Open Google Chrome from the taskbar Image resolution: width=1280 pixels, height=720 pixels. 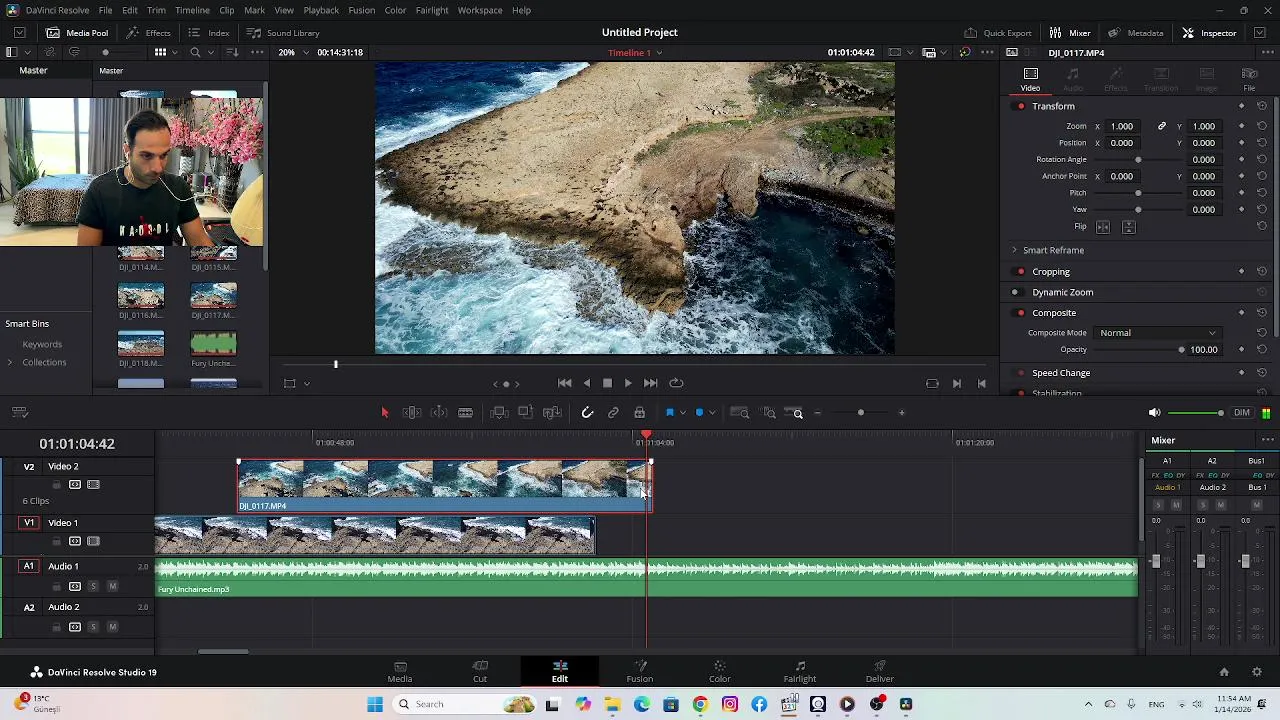(700, 704)
